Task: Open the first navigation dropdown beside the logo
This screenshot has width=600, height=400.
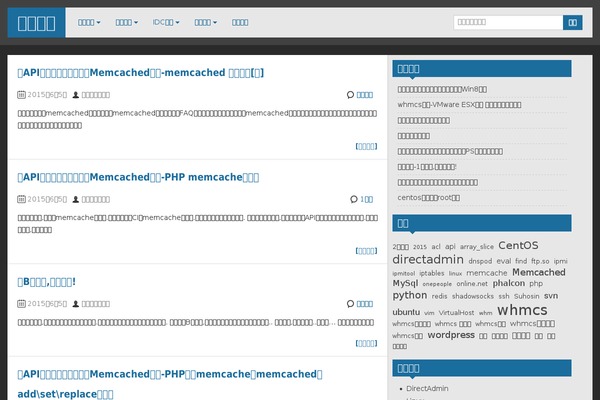Action: [x=89, y=22]
